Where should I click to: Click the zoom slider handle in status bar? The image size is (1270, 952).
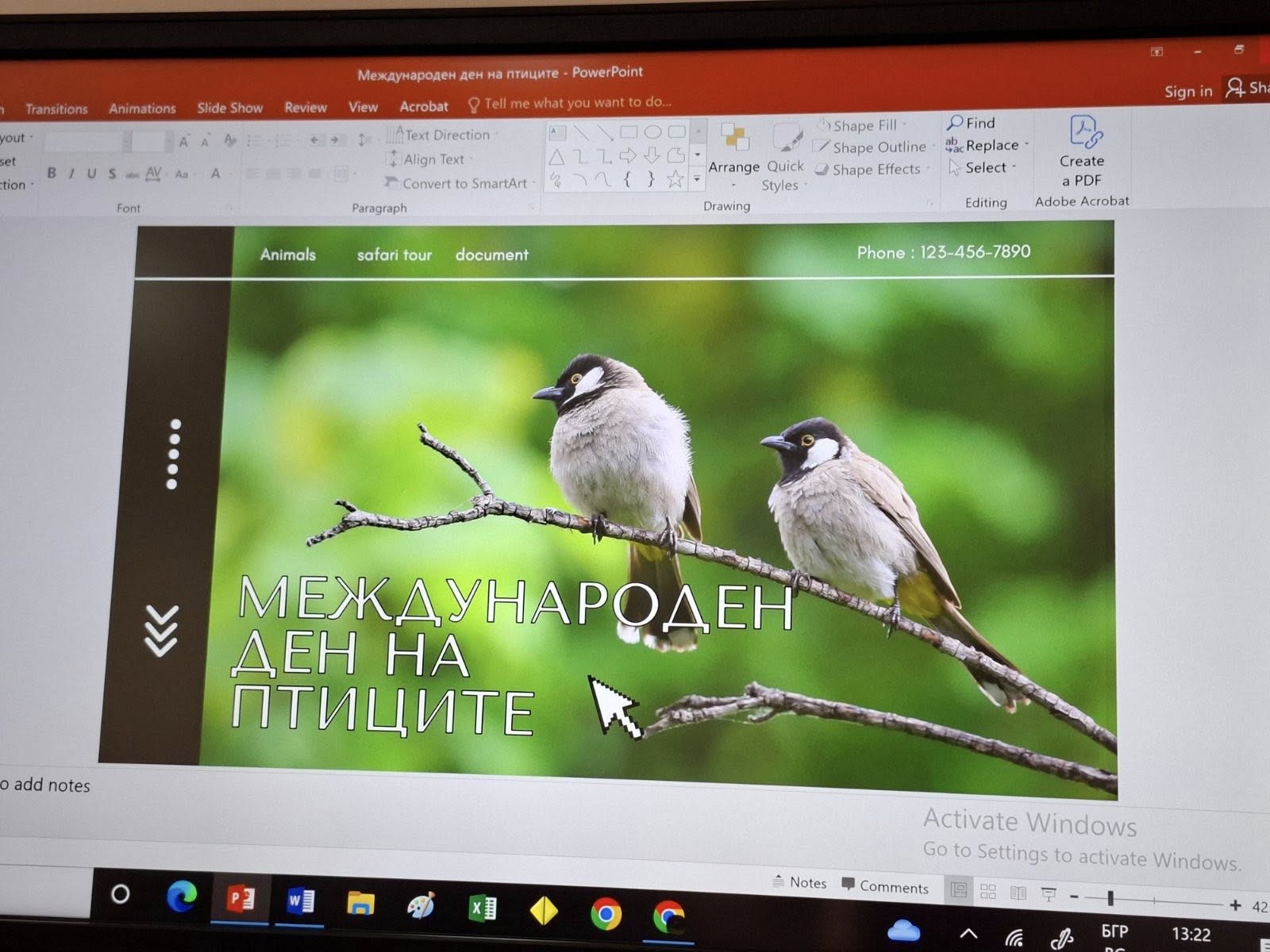tap(1110, 898)
